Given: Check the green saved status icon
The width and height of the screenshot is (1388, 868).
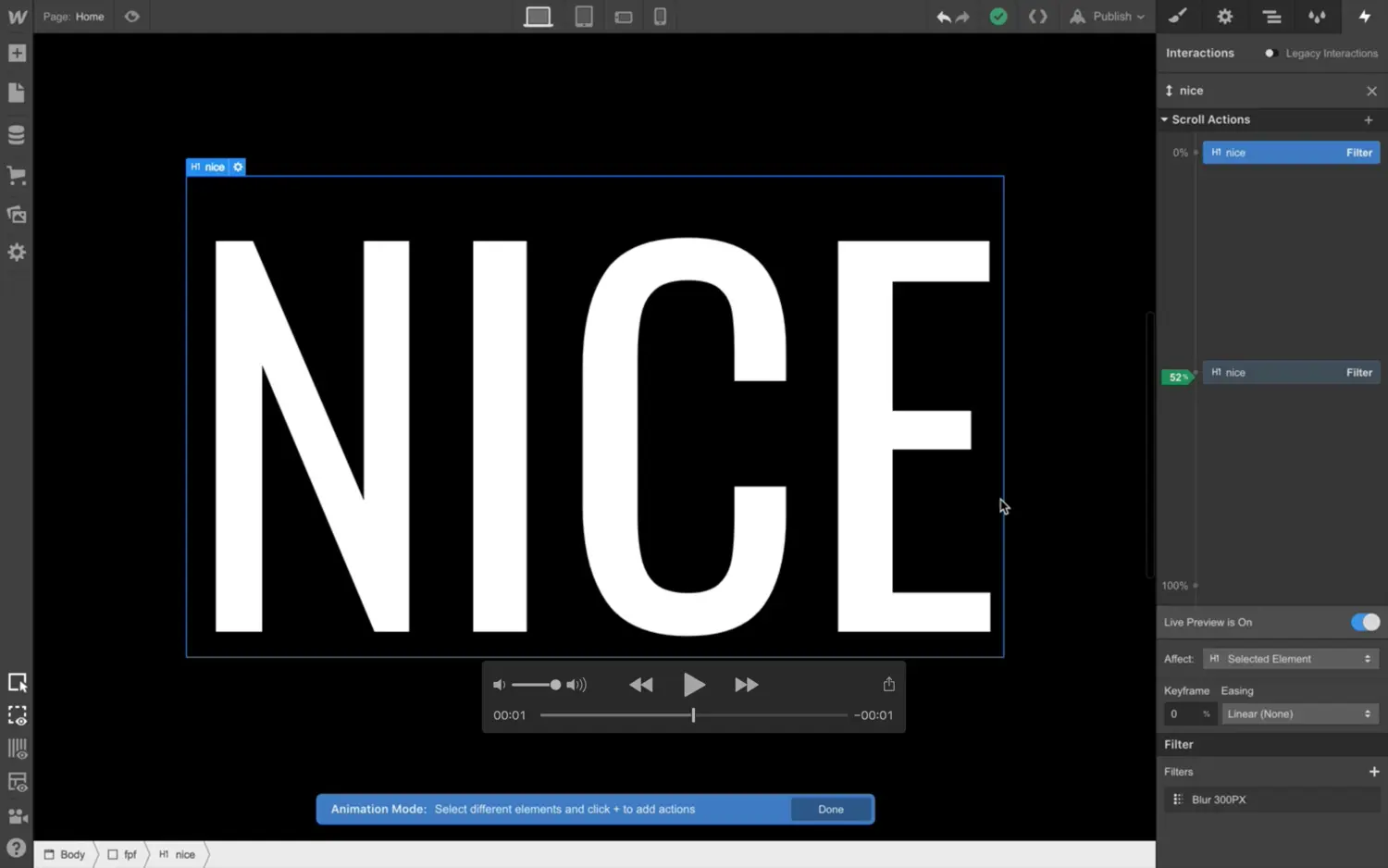Looking at the screenshot, I should pos(998,17).
